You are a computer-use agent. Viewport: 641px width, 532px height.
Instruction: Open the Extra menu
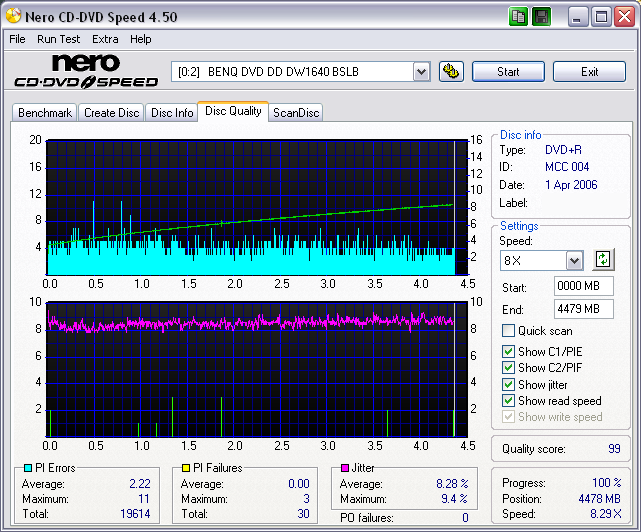point(105,39)
